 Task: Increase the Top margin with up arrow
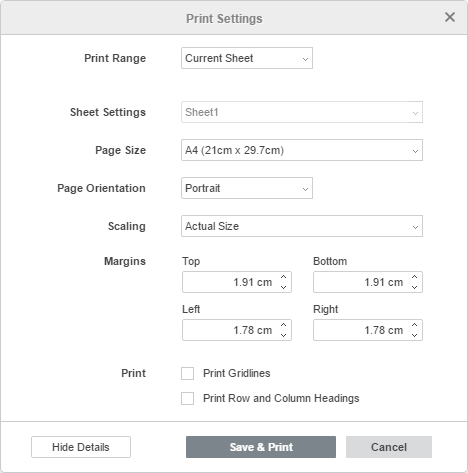point(283,277)
